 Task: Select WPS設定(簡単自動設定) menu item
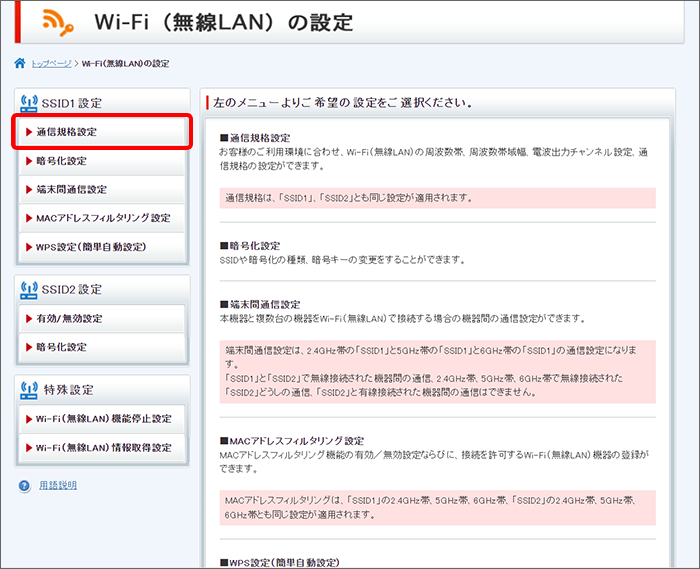[x=102, y=247]
